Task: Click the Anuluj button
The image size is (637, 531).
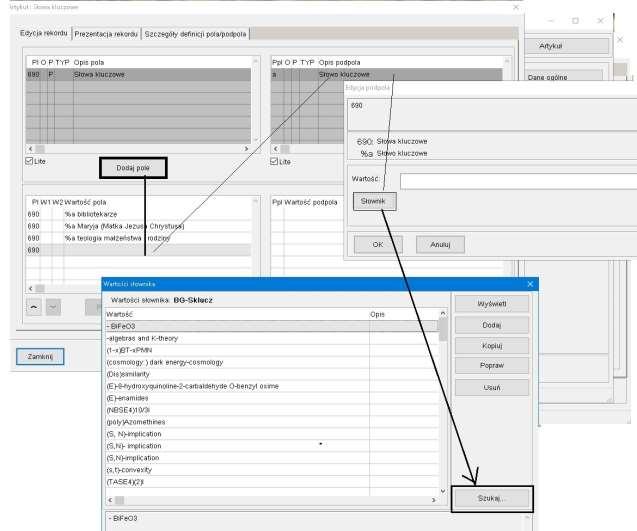Action: coord(440,244)
